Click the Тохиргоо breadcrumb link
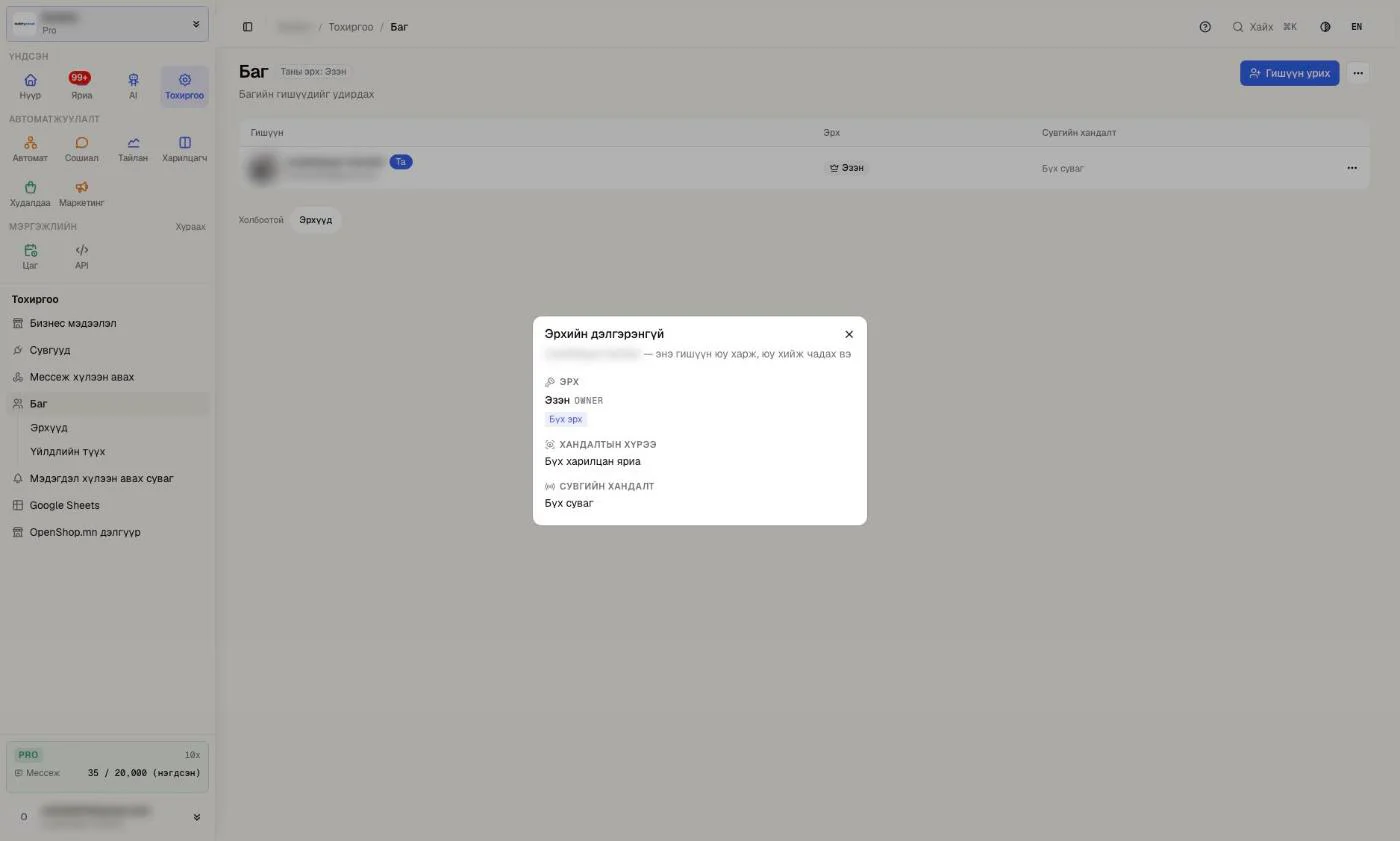The width and height of the screenshot is (1400, 841). [x=350, y=27]
